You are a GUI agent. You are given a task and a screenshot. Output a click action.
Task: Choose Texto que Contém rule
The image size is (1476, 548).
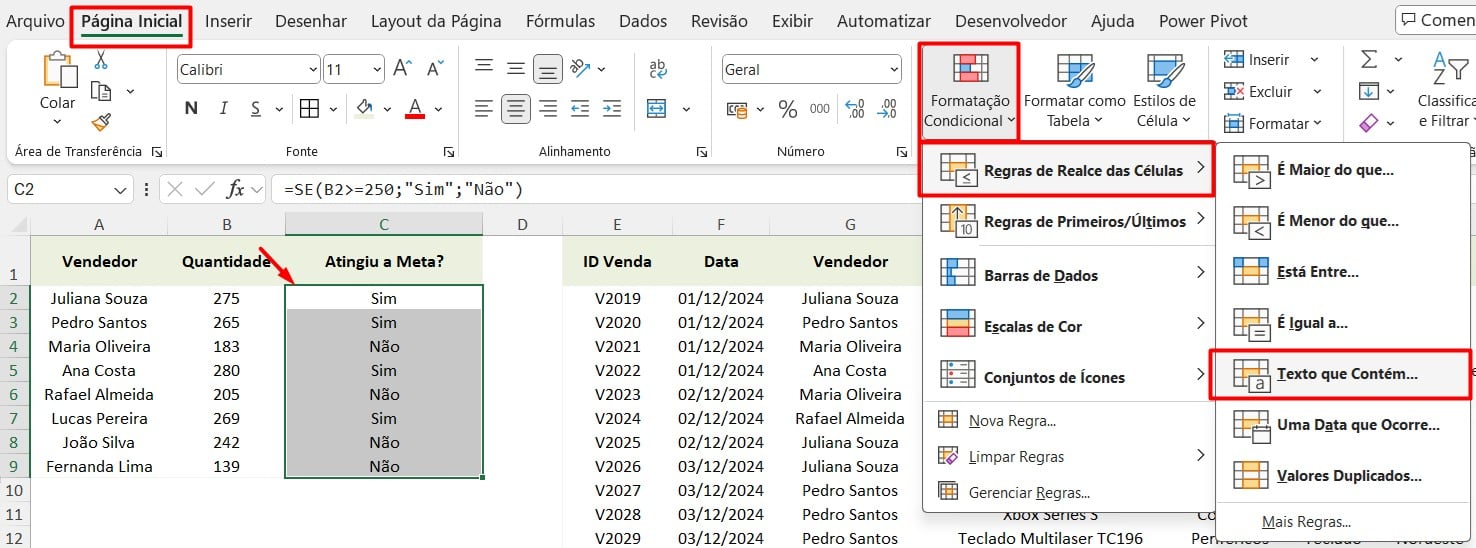[1341, 374]
